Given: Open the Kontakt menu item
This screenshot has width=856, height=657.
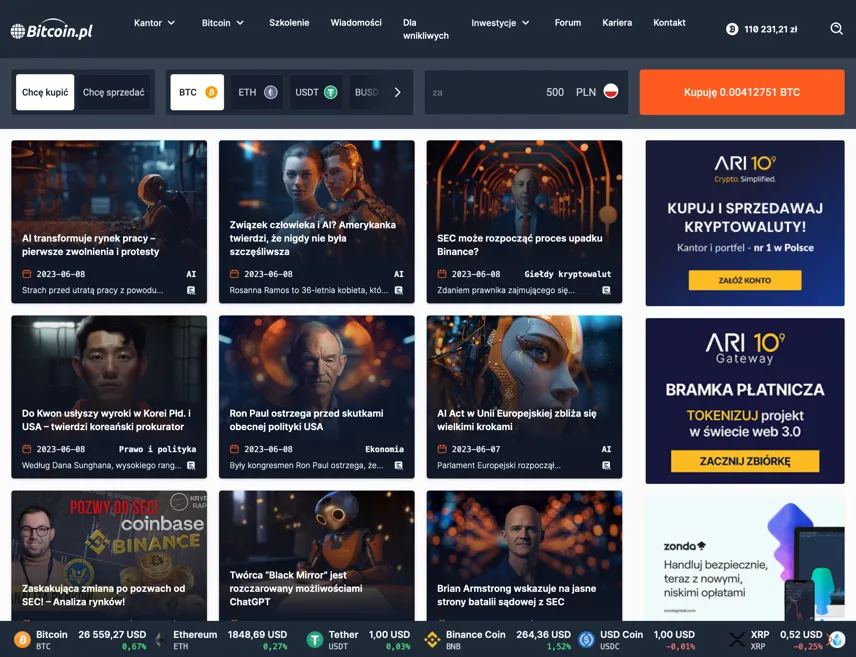Looking at the screenshot, I should [669, 23].
